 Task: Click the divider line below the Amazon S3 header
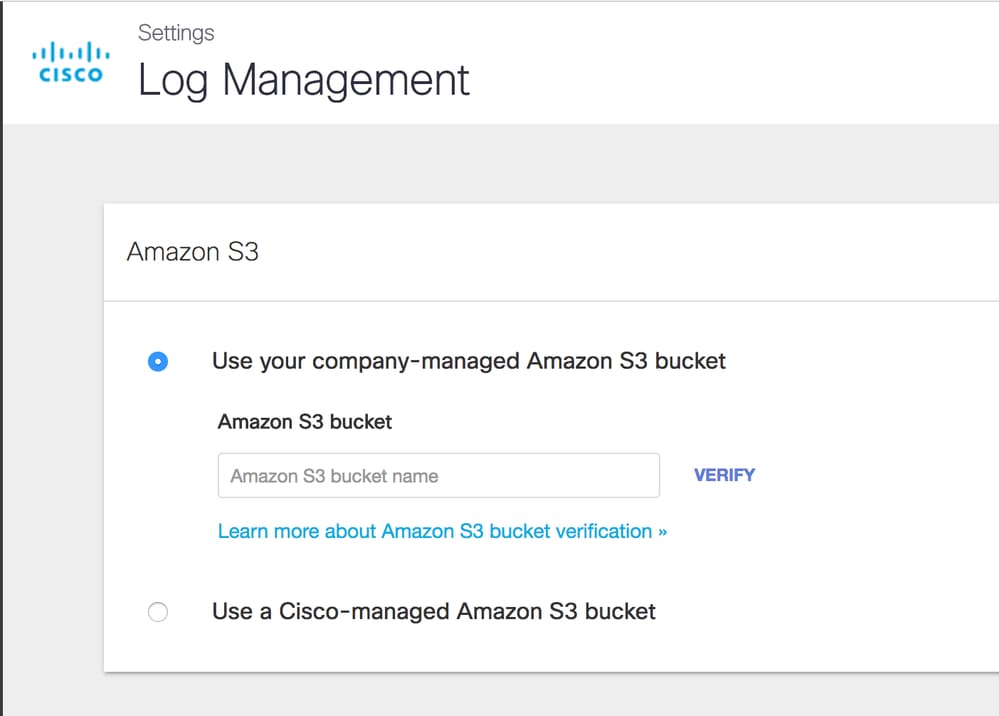click(x=550, y=301)
